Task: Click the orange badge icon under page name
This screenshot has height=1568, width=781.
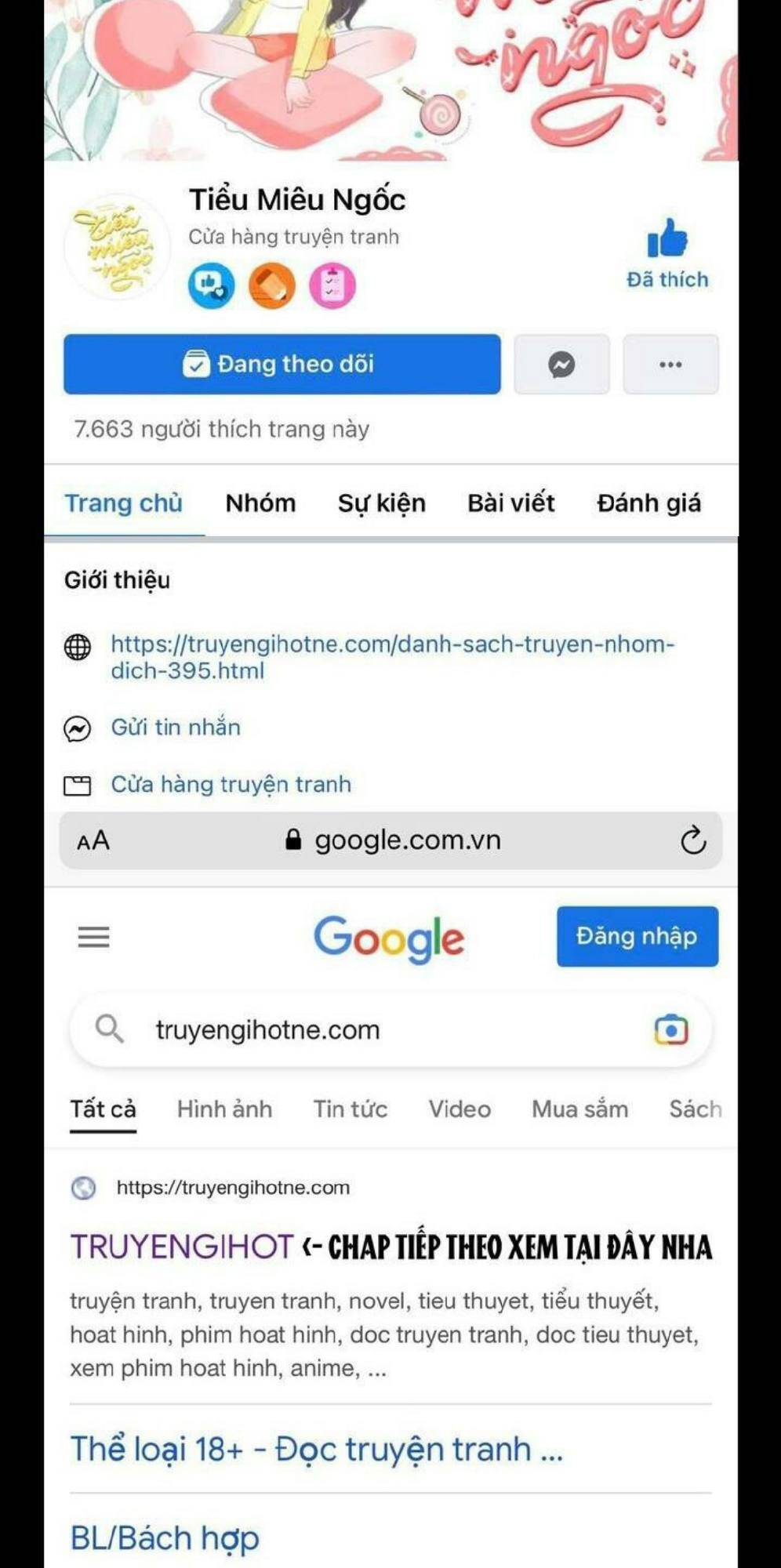Action: coord(271,285)
